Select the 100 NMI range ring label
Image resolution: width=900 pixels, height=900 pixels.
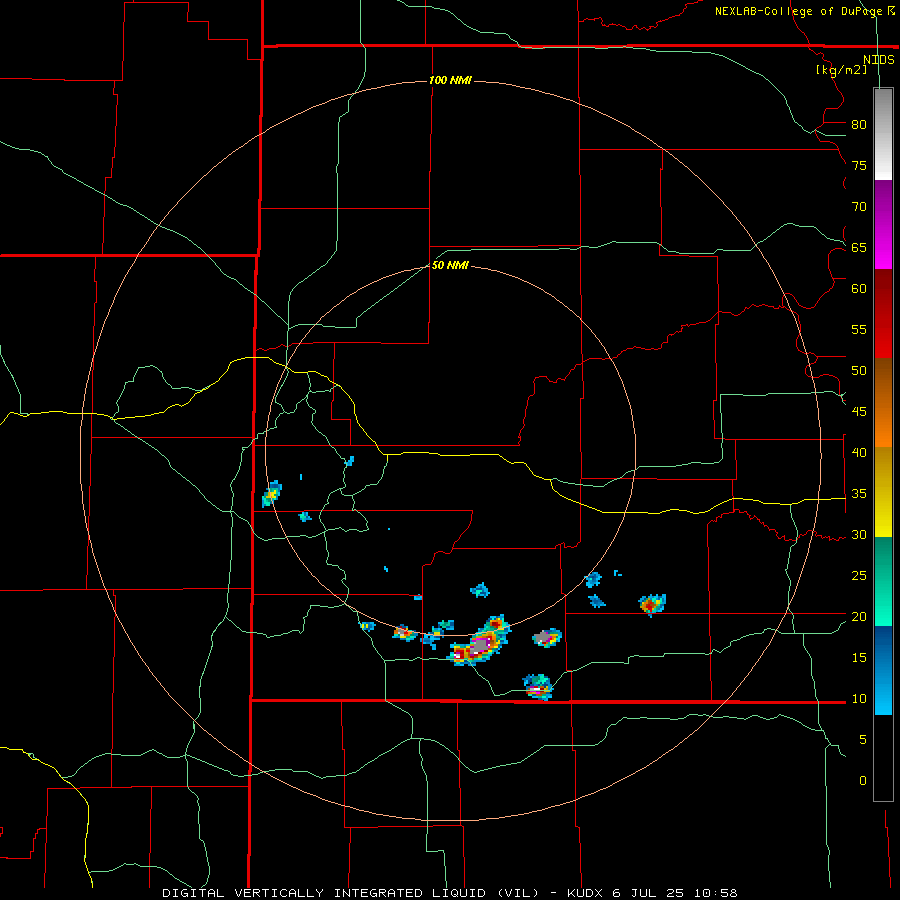click(x=450, y=80)
